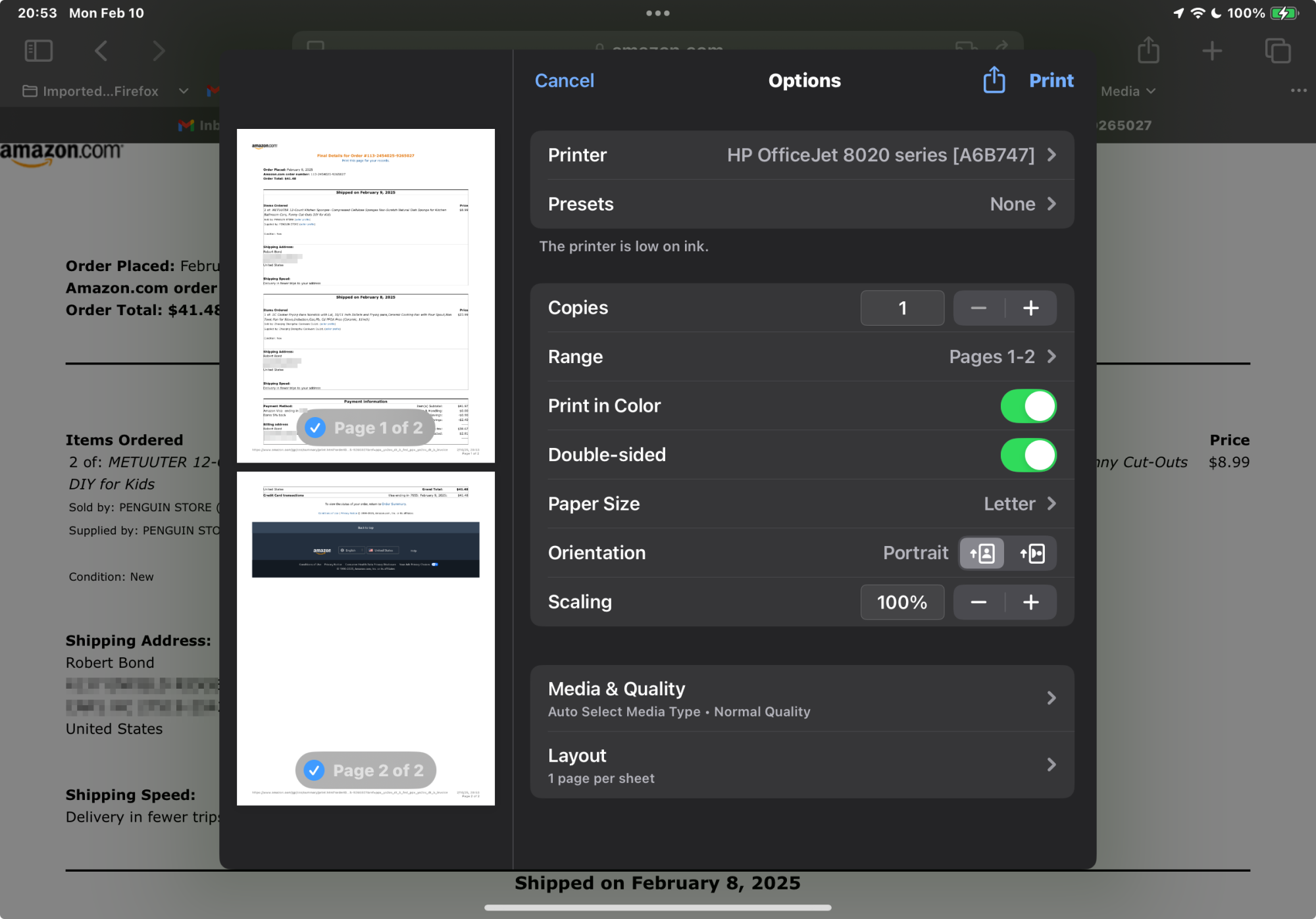Image resolution: width=1316 pixels, height=919 pixels.
Task: Open Media & Quality settings
Action: pyautogui.click(x=801, y=699)
